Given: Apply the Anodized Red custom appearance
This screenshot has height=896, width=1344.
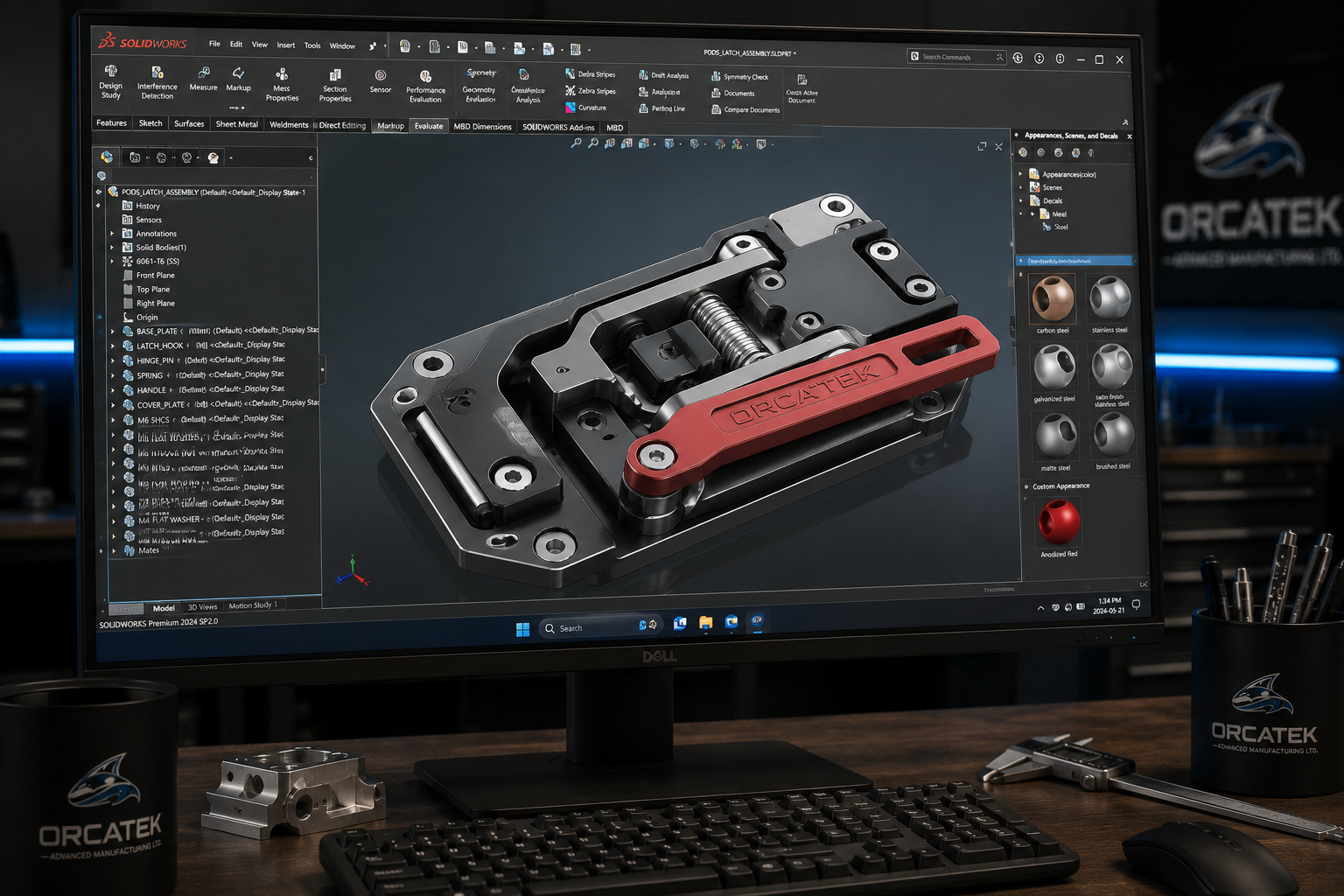Looking at the screenshot, I should pos(1059,528).
